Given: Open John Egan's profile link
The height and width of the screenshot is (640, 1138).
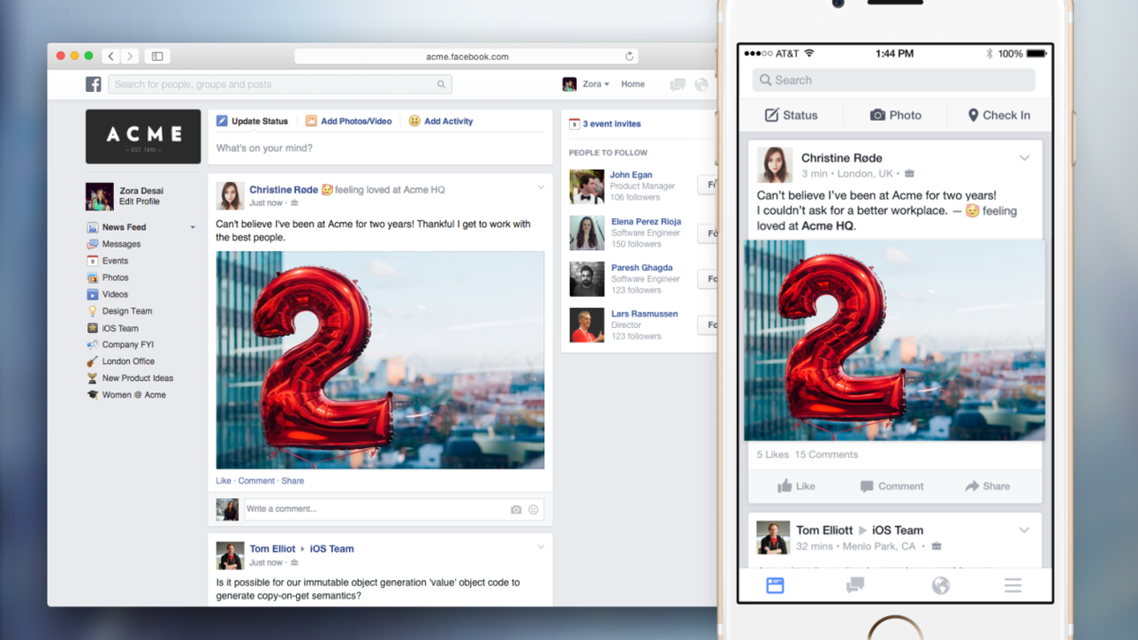Looking at the screenshot, I should (631, 175).
